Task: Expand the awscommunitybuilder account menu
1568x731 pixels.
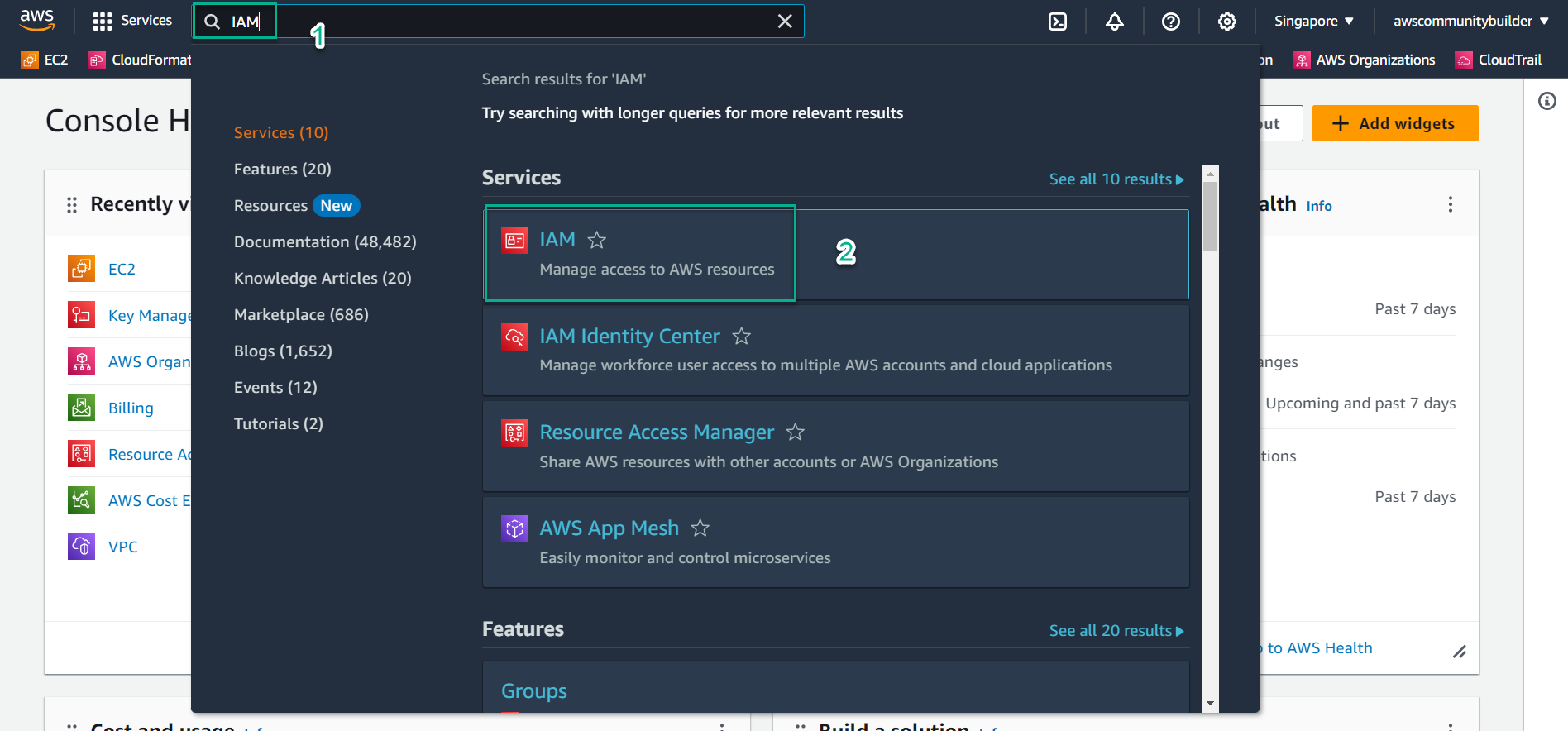Action: click(1471, 21)
